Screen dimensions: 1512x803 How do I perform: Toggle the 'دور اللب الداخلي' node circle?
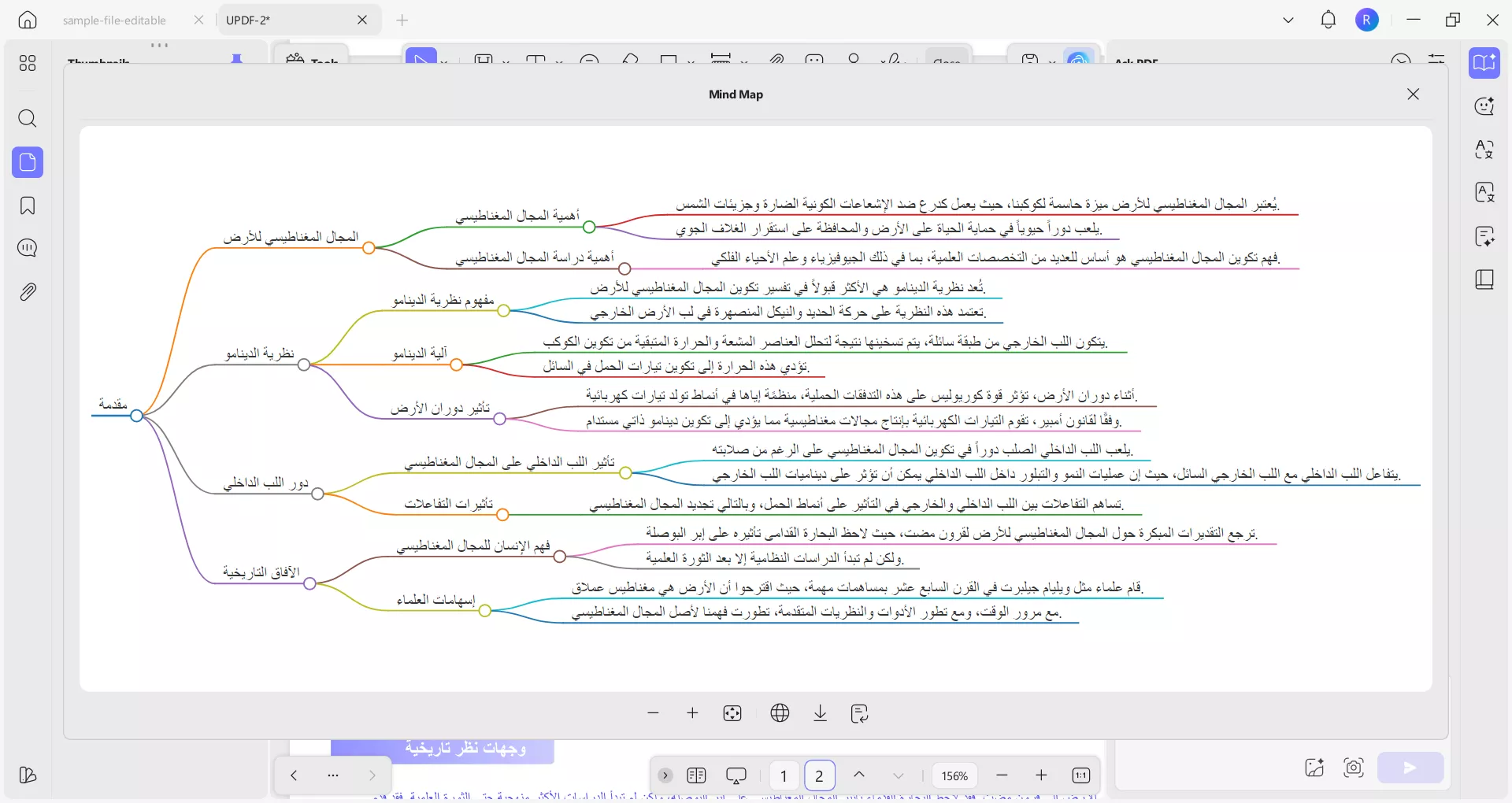click(x=317, y=494)
